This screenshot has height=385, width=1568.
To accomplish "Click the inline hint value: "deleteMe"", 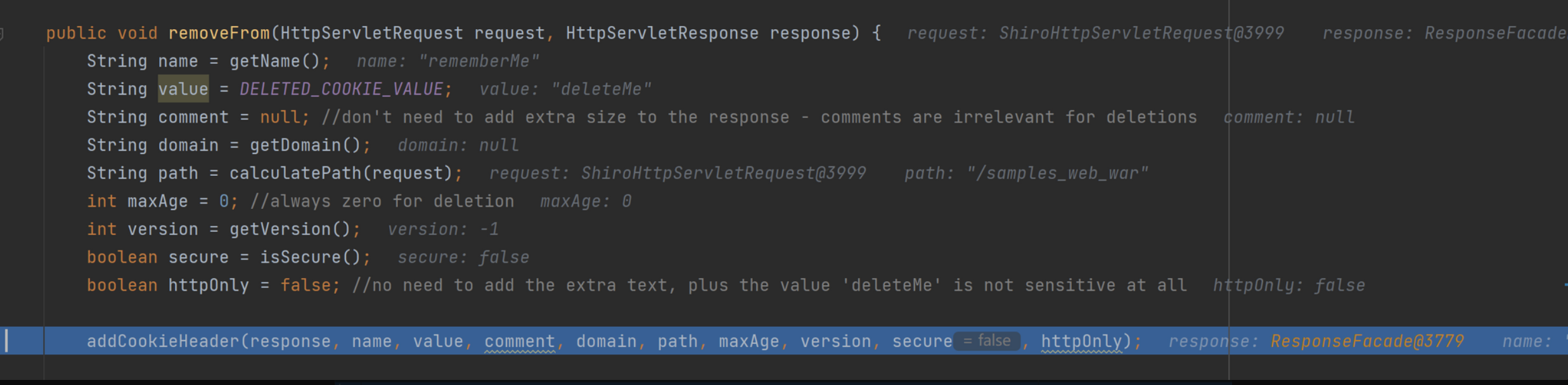I will (565, 89).
